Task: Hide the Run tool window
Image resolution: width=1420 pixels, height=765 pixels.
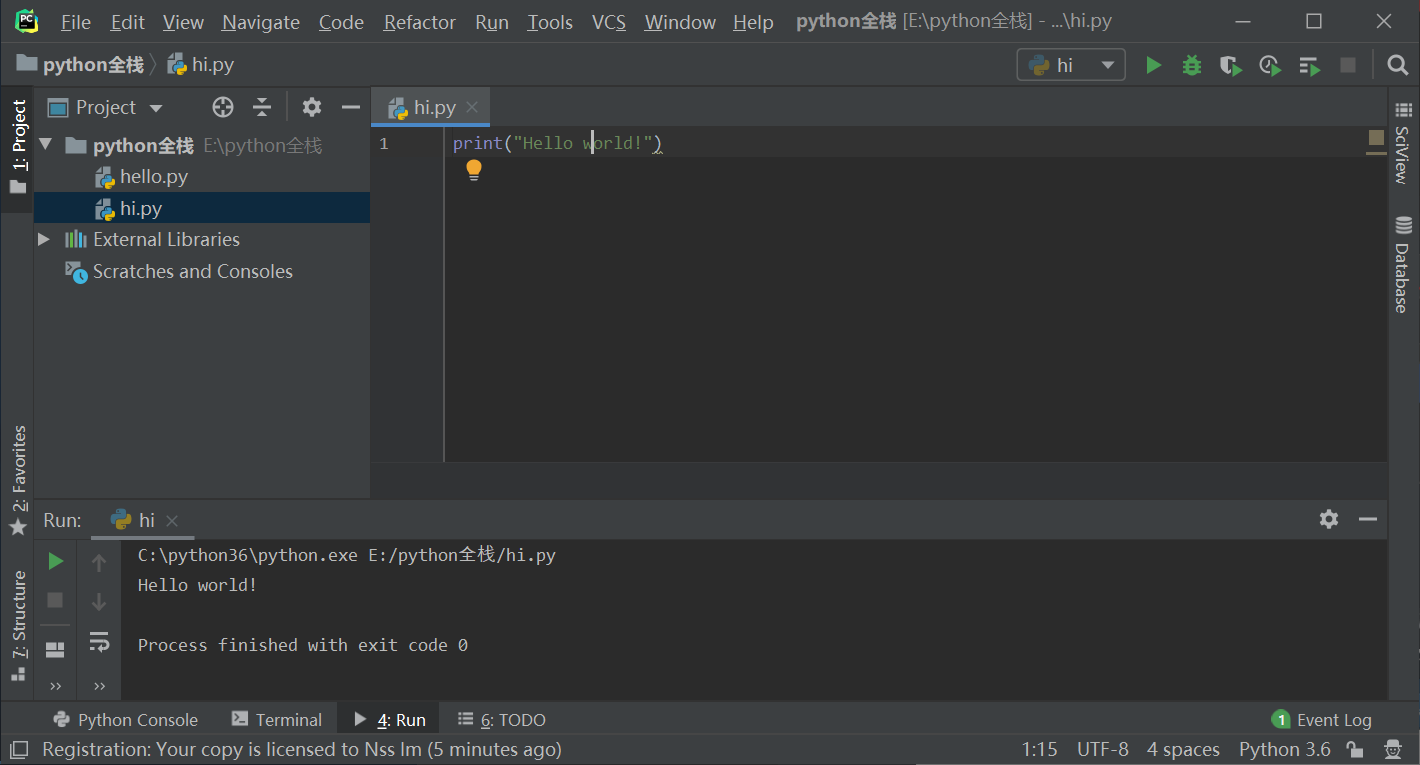Action: point(1368,519)
